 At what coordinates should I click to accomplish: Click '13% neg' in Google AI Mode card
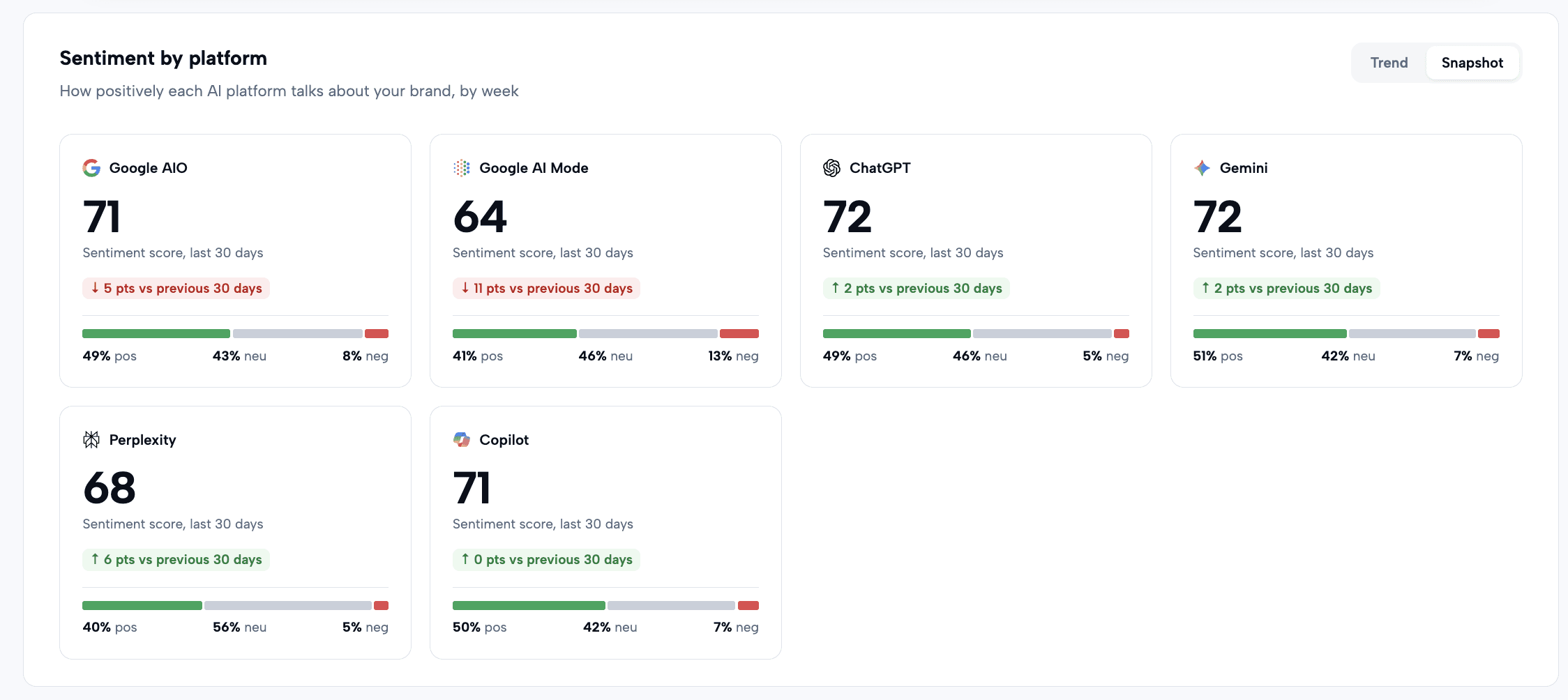pyautogui.click(x=733, y=356)
